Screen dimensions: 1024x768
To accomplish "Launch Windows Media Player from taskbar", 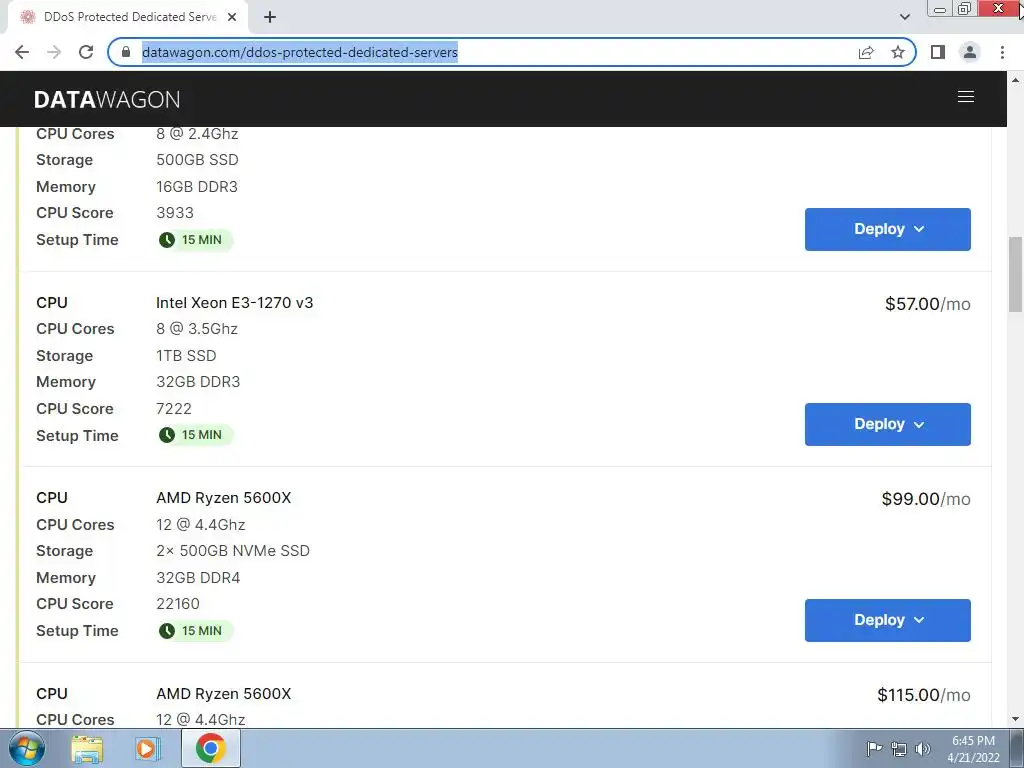I will pyautogui.click(x=148, y=749).
